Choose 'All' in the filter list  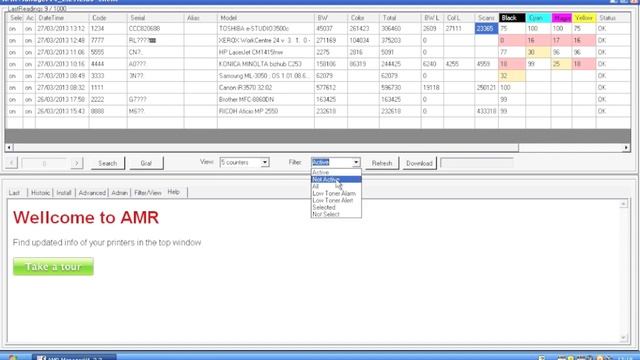tap(336, 187)
